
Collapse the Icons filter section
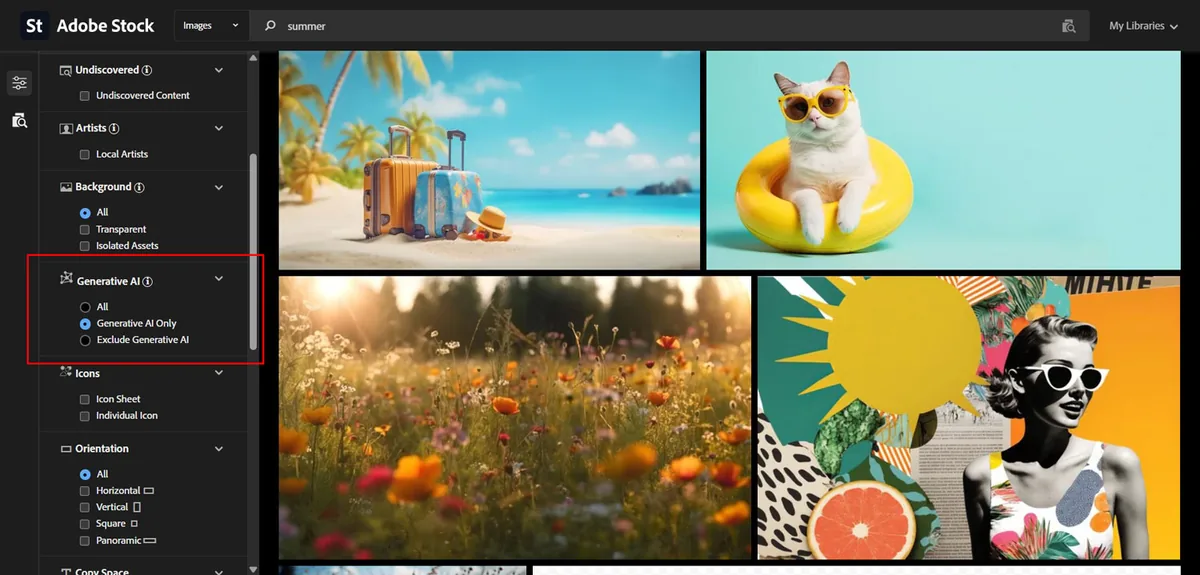tap(219, 373)
